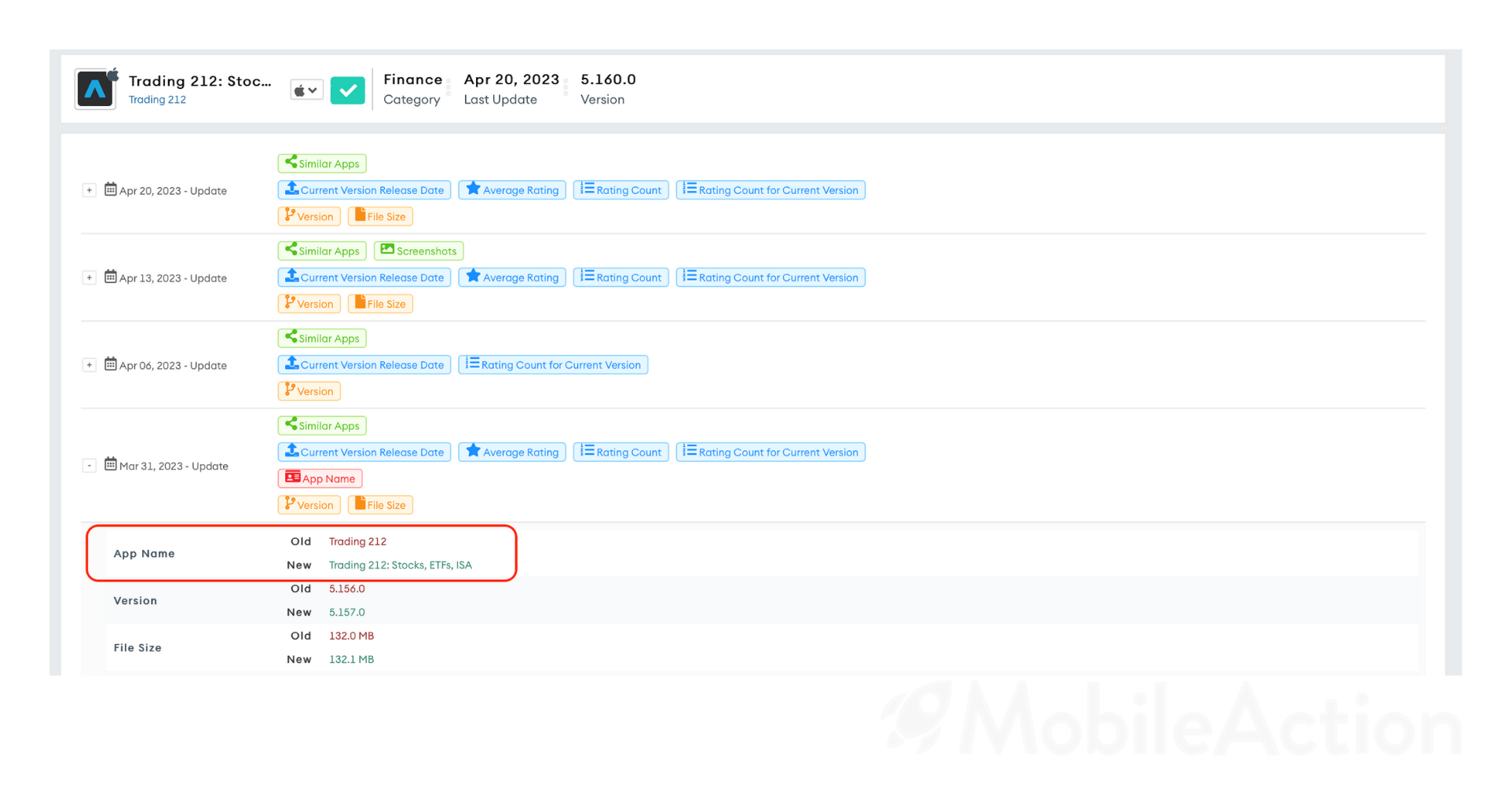The width and height of the screenshot is (1512, 806).
Task: Click new file size '132.1 MB'
Action: [351, 659]
